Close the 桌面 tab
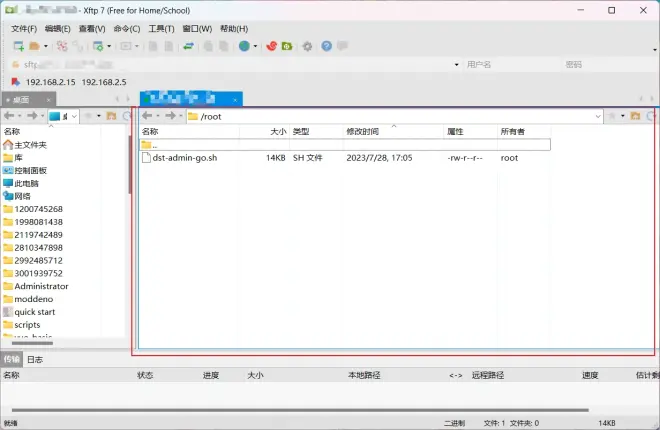Image resolution: width=660 pixels, height=430 pixels. 48,100
